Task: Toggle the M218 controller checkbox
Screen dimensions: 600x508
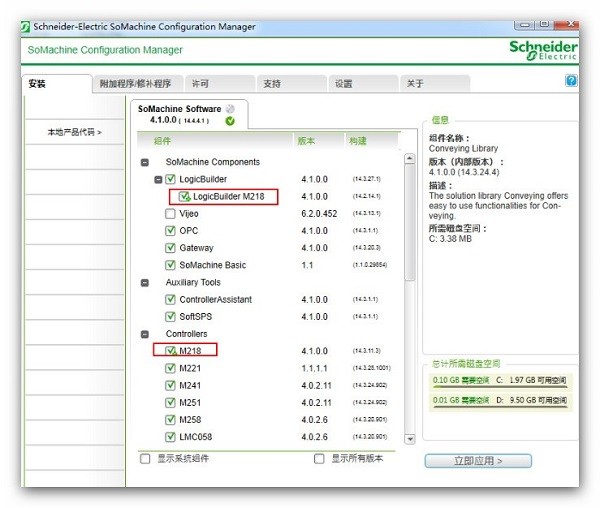Action: point(171,351)
